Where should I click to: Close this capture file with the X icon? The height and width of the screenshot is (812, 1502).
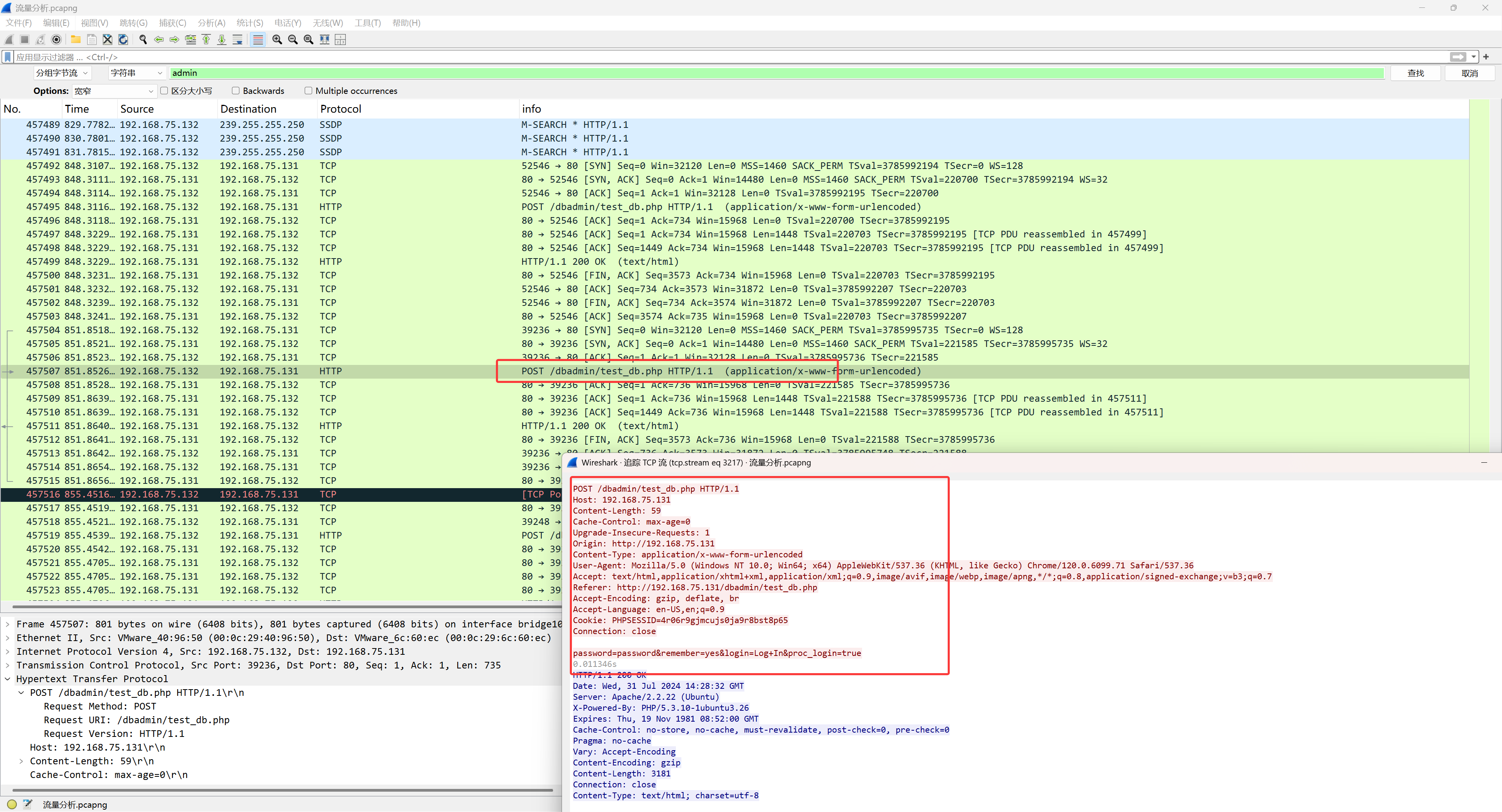click(x=107, y=40)
